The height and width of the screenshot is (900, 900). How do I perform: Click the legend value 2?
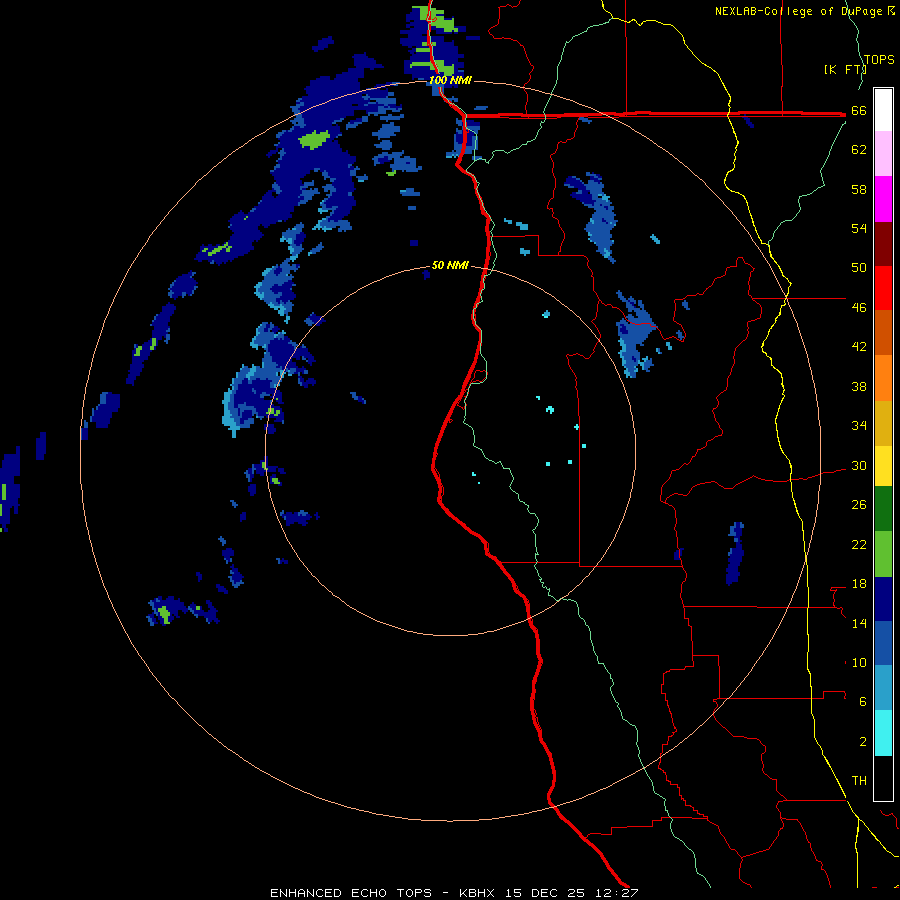(x=863, y=742)
